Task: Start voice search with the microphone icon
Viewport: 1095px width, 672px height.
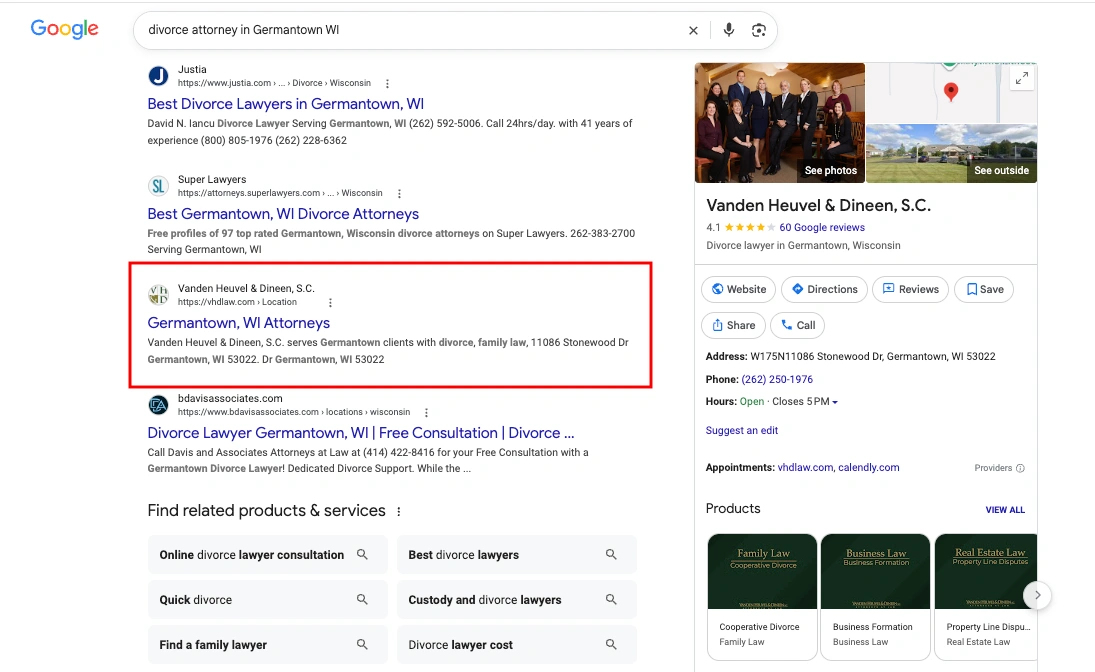Action: [x=728, y=30]
